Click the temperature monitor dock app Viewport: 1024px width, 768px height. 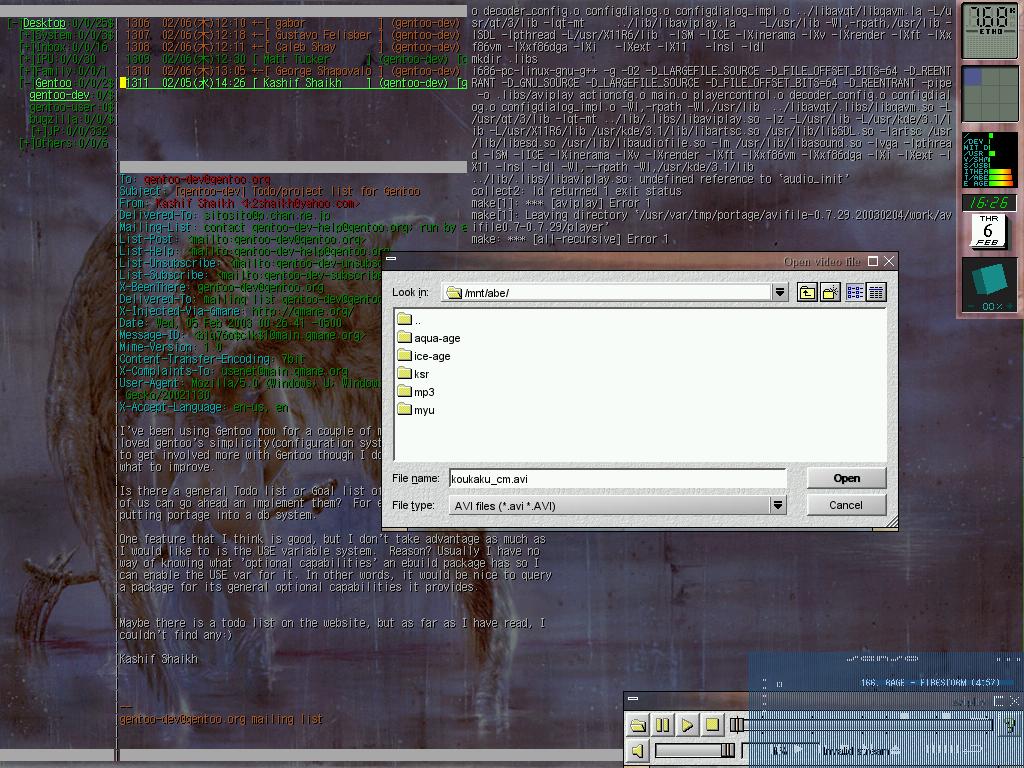click(x=989, y=30)
